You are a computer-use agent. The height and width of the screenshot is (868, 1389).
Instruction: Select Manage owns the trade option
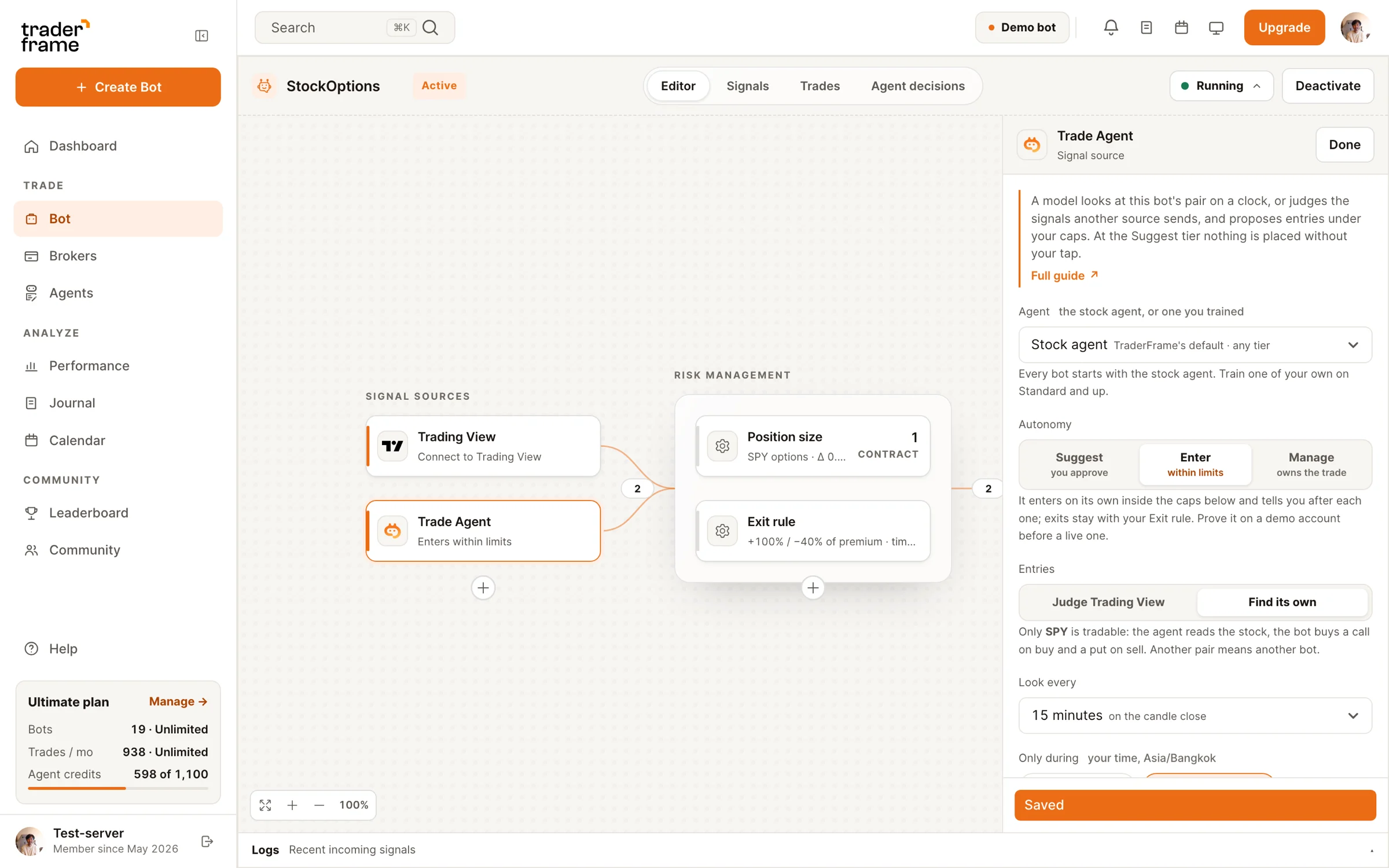point(1311,464)
